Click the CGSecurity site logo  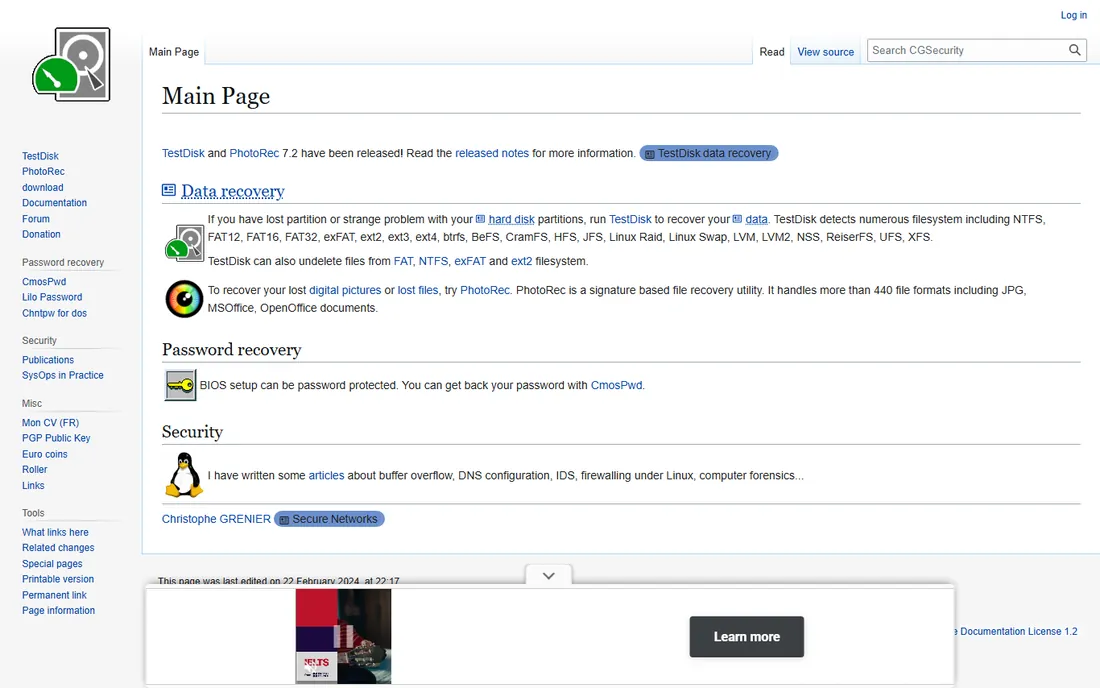[71, 65]
